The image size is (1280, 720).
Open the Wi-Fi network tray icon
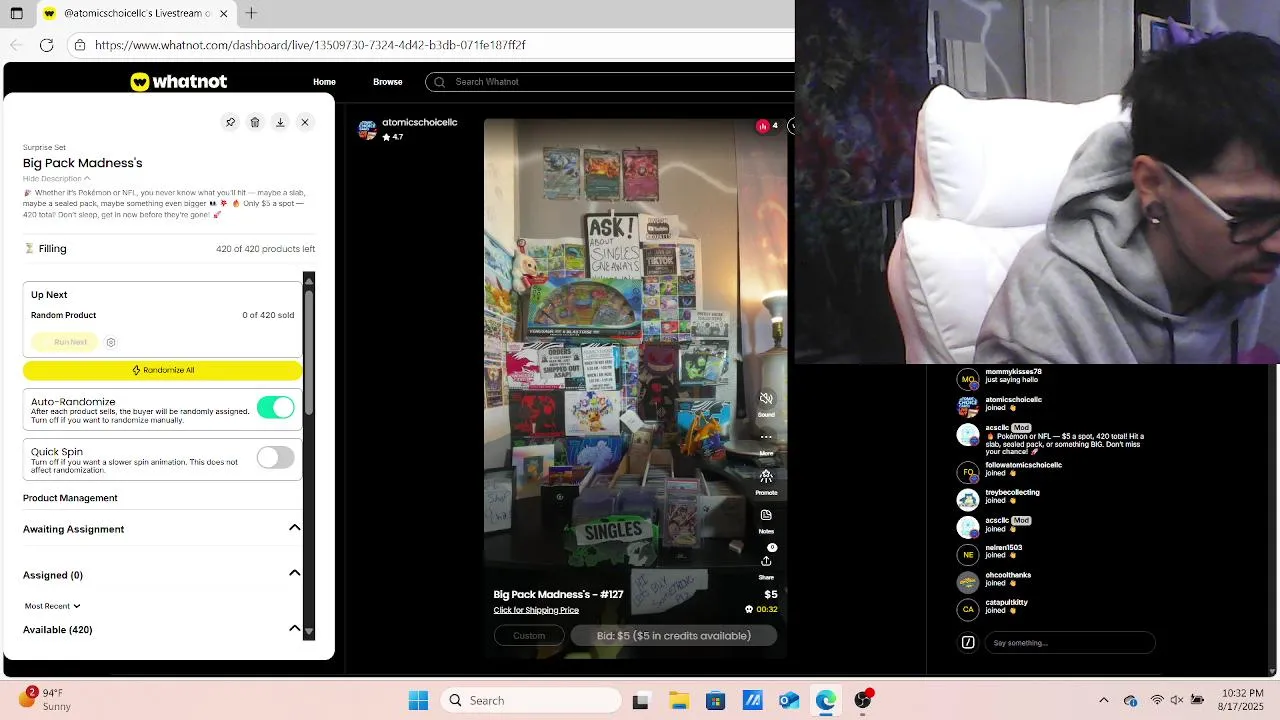tap(1157, 701)
